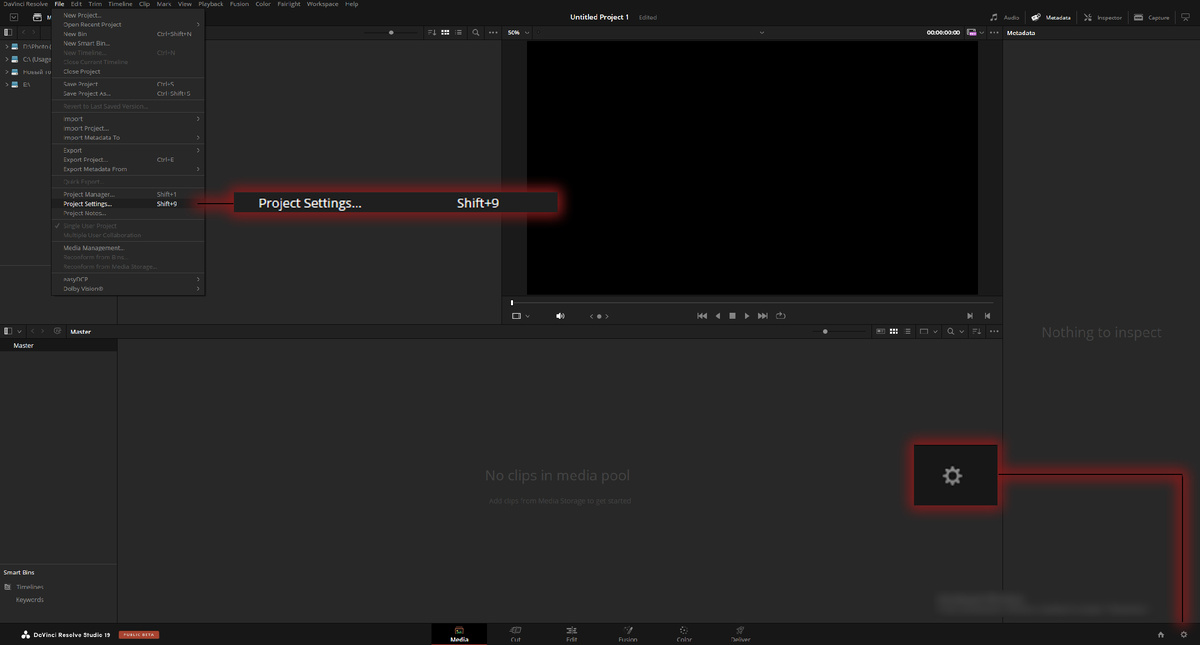Open viewer mode dropdown below preview
This screenshot has height=645, width=1200.
521,316
